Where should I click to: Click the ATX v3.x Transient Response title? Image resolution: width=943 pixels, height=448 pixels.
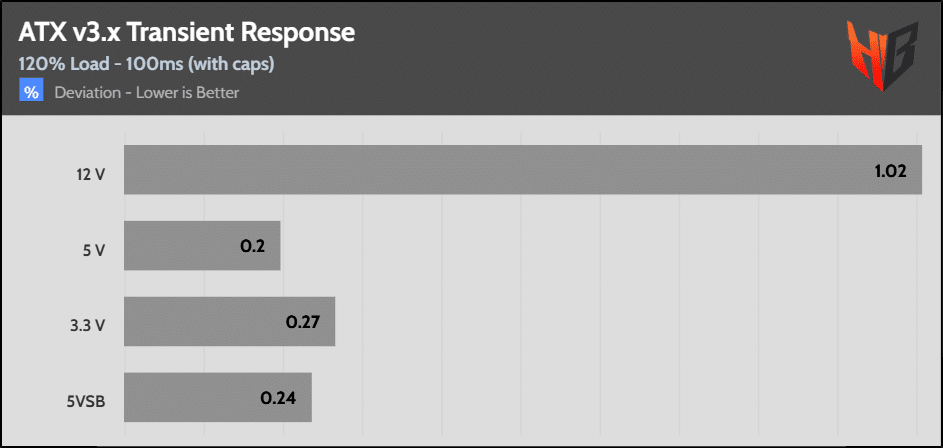(x=186, y=34)
